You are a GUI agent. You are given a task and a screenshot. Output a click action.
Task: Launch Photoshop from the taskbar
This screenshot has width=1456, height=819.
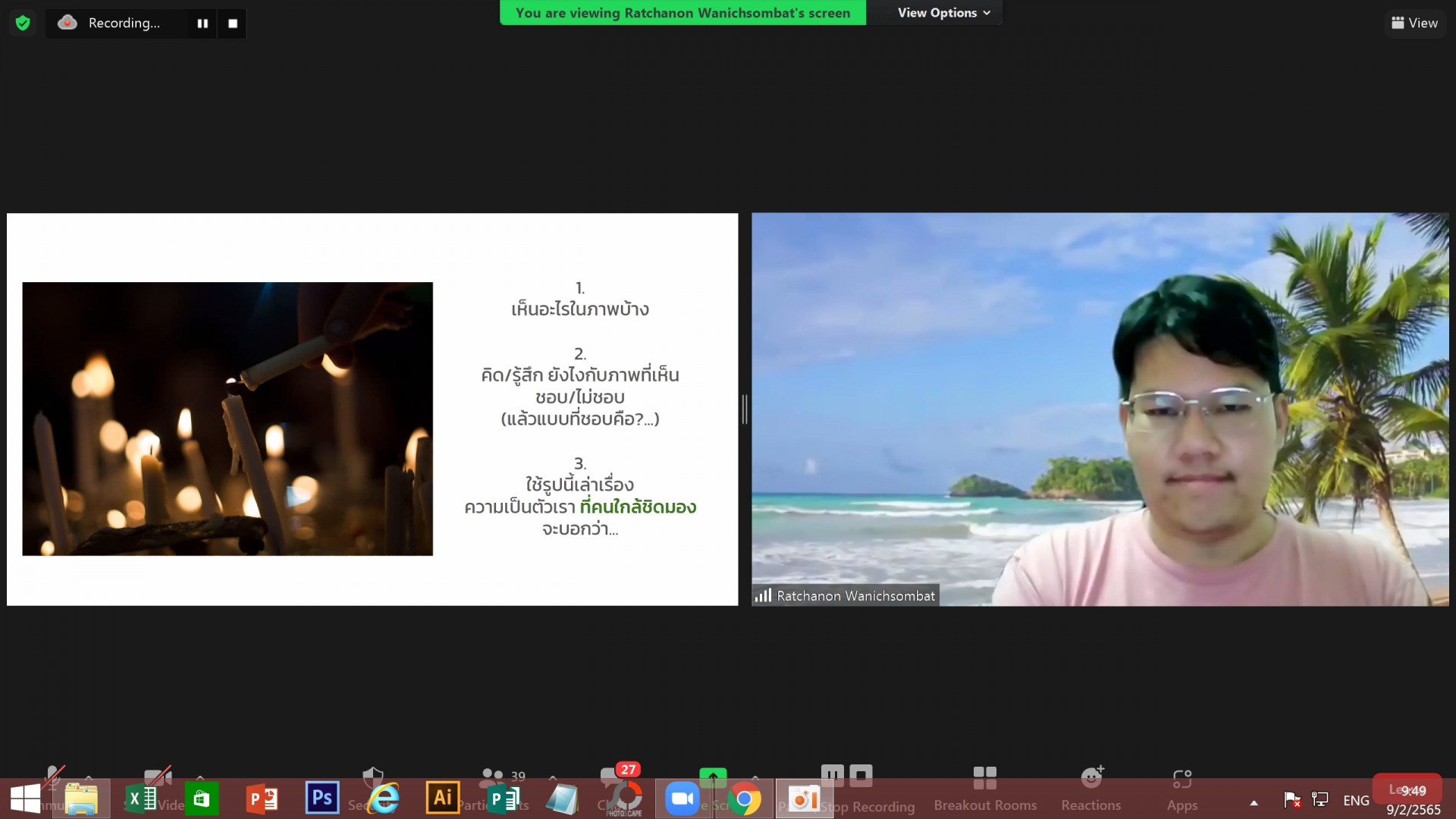322,799
